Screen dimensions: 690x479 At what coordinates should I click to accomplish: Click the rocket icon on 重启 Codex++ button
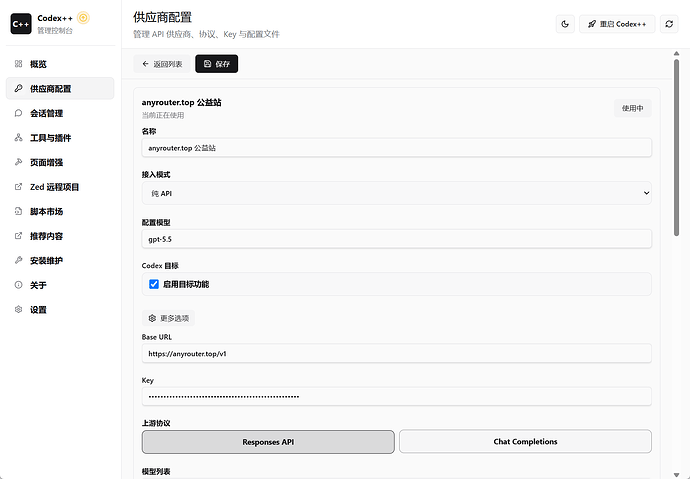pyautogui.click(x=592, y=24)
